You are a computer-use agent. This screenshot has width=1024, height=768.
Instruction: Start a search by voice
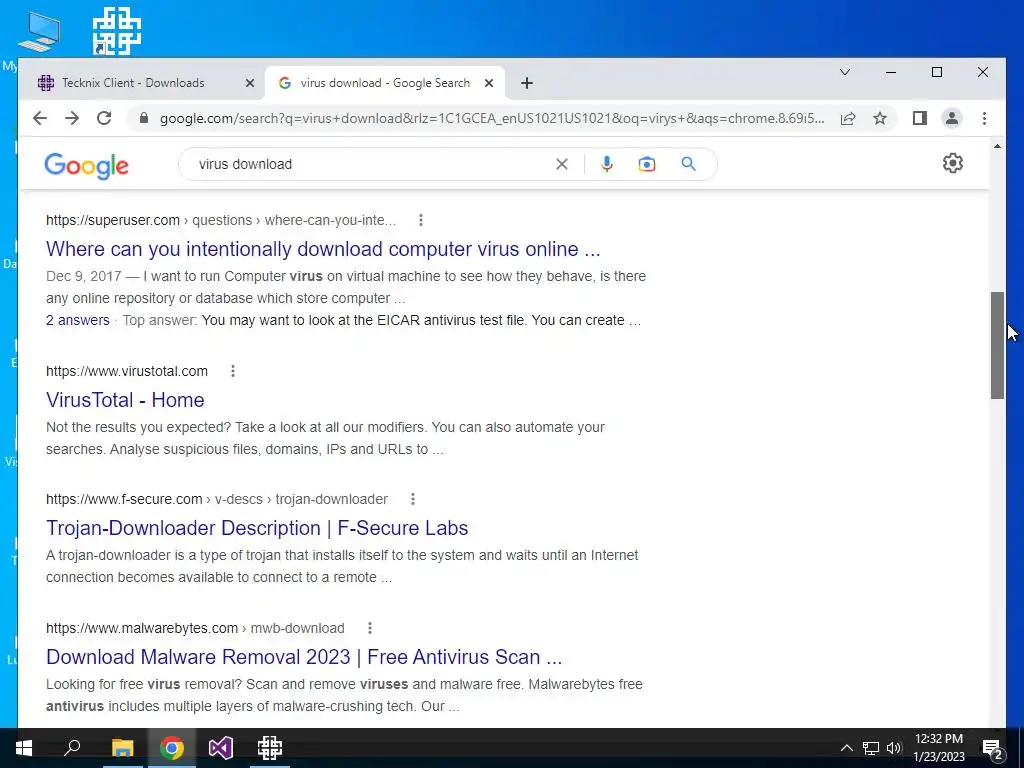(607, 164)
